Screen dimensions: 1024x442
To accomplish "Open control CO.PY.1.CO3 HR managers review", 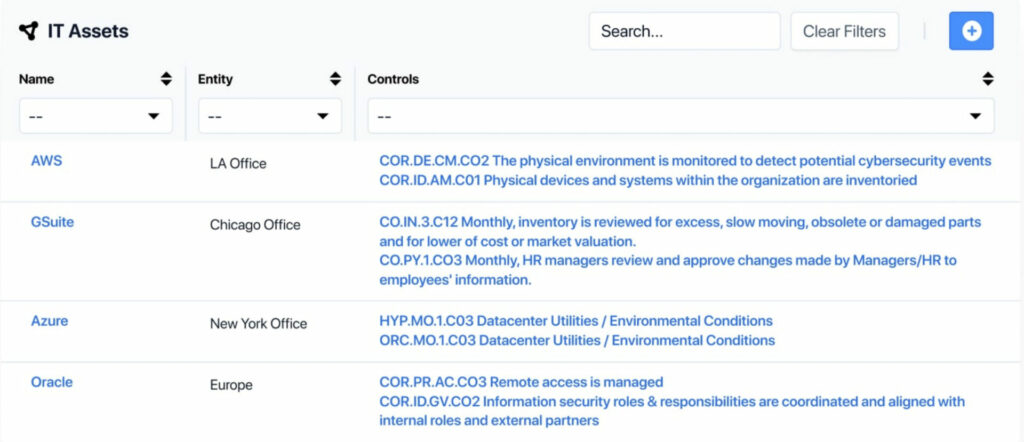I will [667, 270].
